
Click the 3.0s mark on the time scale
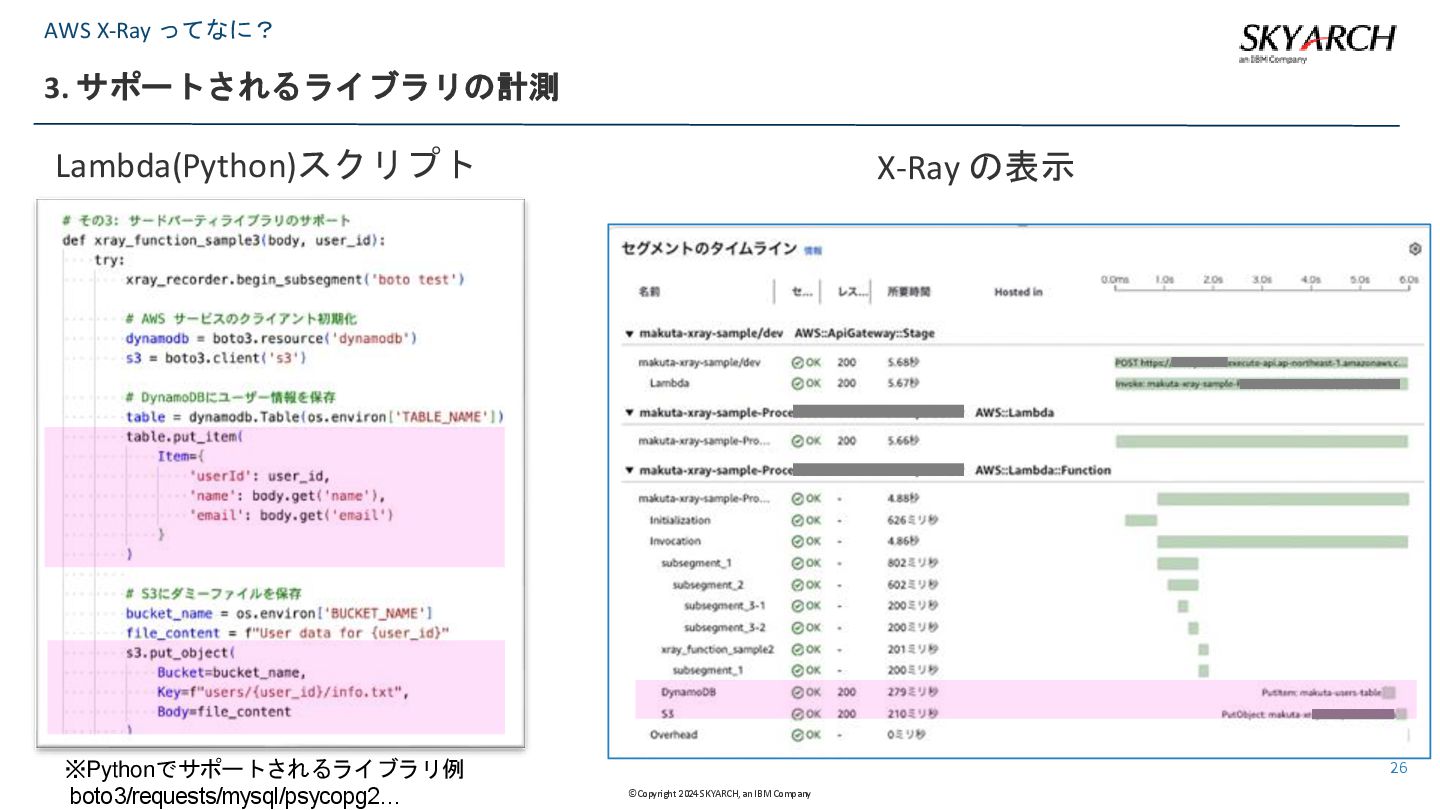point(1261,280)
